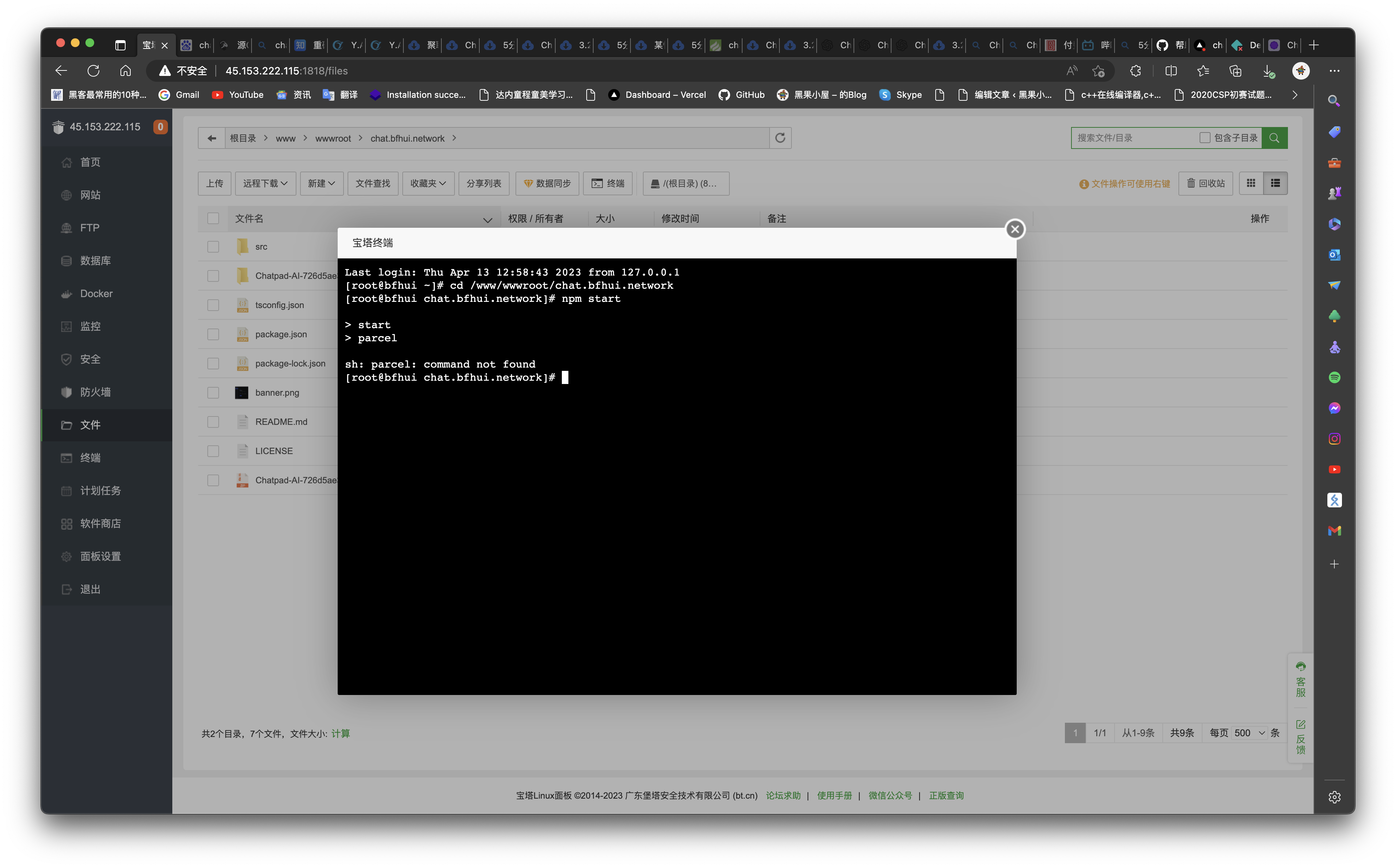Select all files via header checkbox
The width and height of the screenshot is (1396, 868).
pyautogui.click(x=213, y=218)
